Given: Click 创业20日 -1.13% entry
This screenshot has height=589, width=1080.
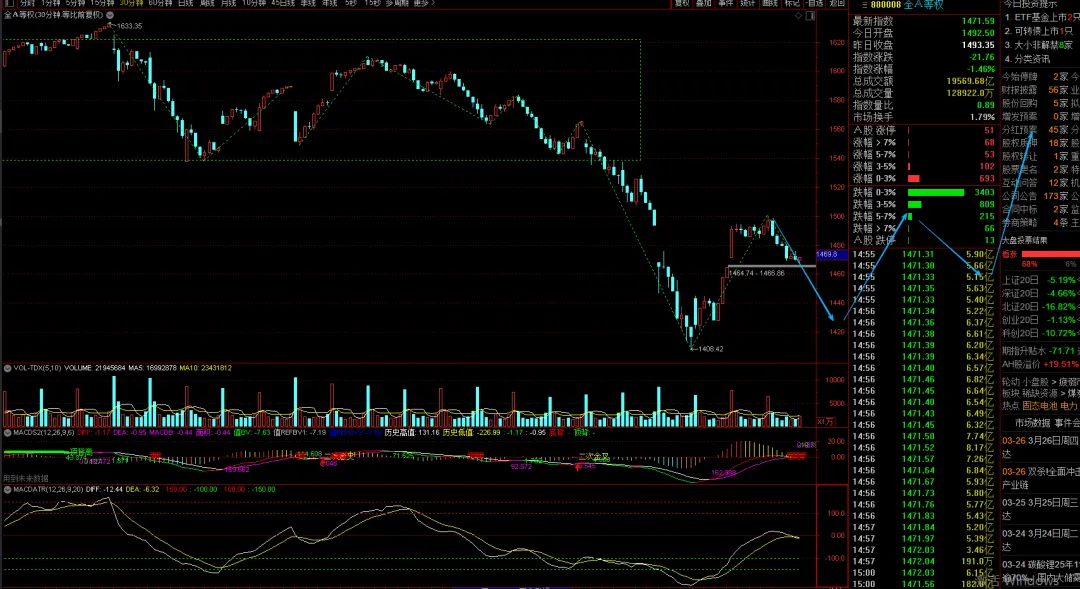Looking at the screenshot, I should click(x=1039, y=320).
